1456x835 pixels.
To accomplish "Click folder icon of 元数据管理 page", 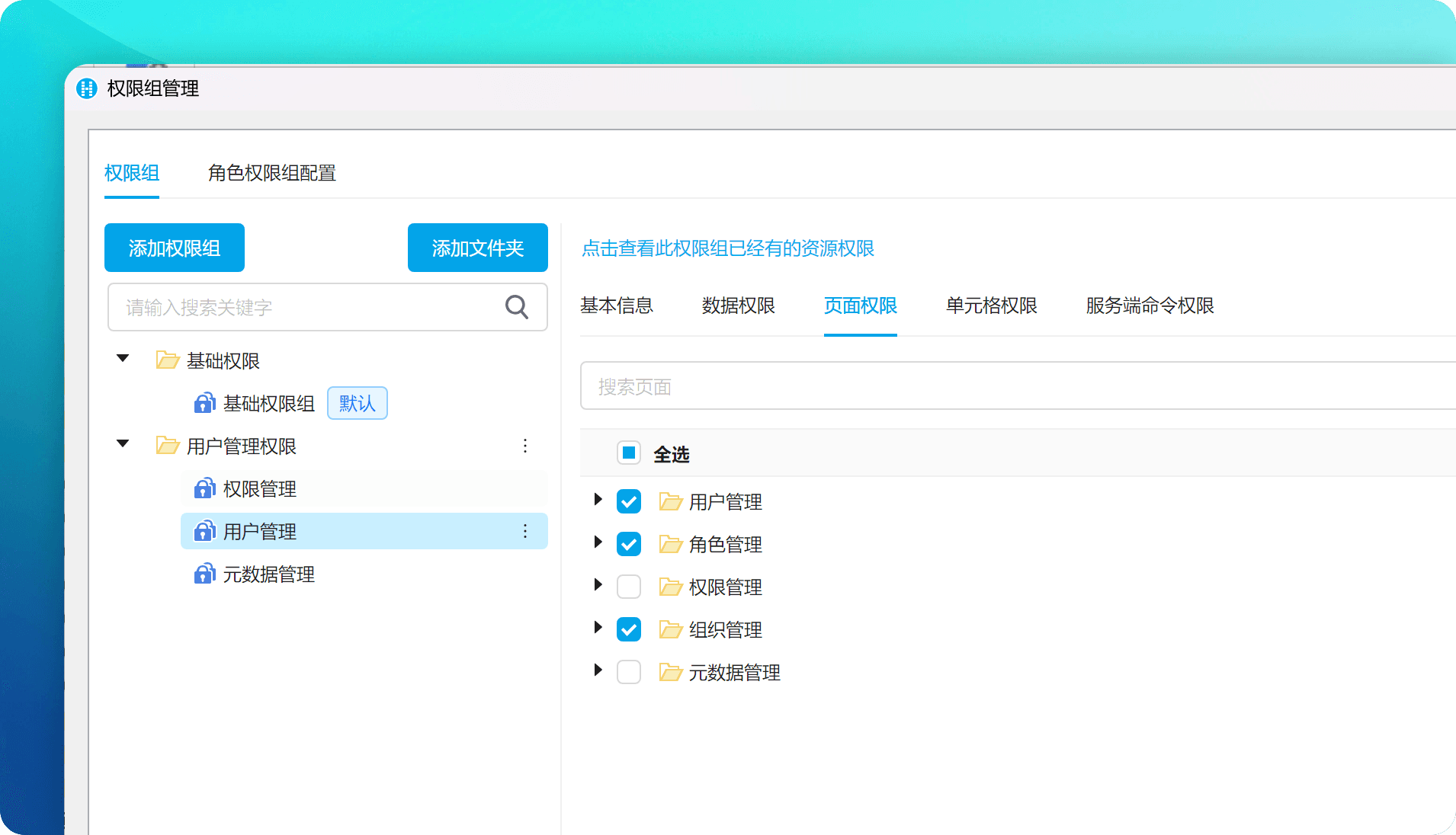I will [670, 672].
